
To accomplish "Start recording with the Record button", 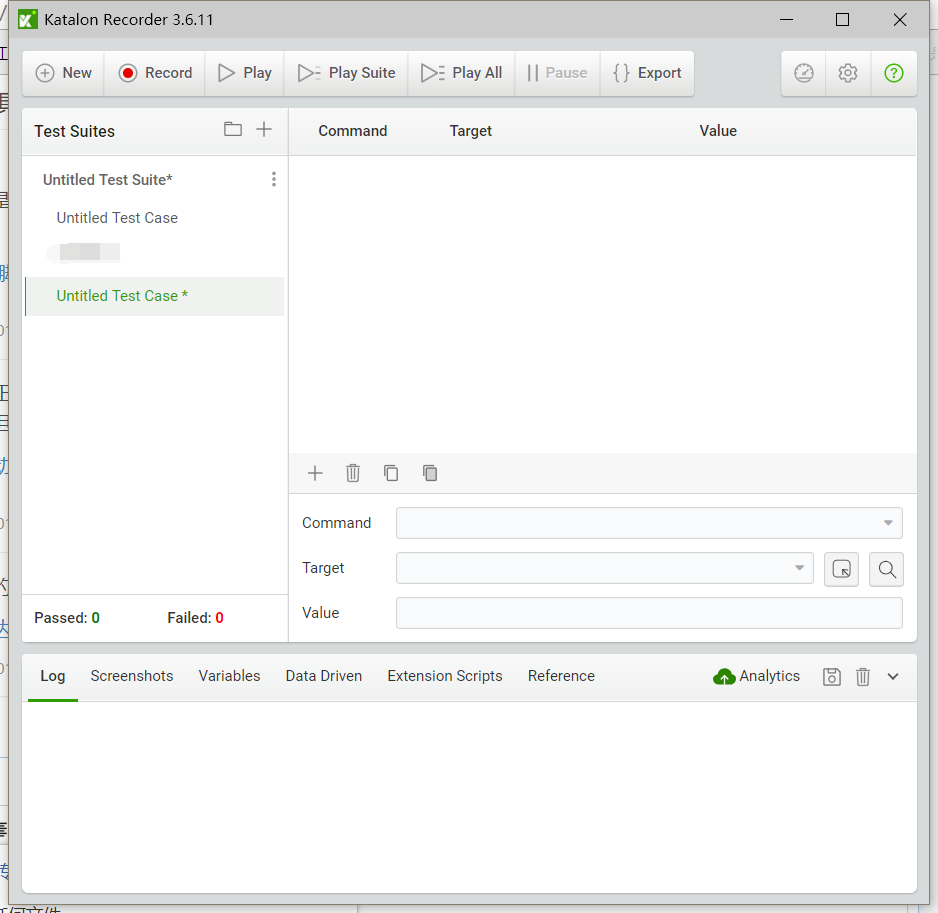I will point(155,73).
